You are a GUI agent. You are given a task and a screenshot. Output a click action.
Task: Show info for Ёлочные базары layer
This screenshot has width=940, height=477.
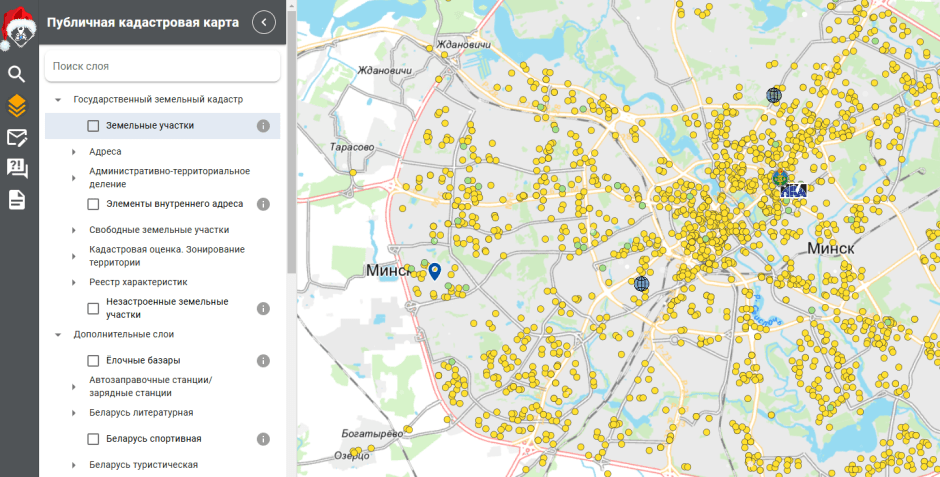[x=264, y=361]
